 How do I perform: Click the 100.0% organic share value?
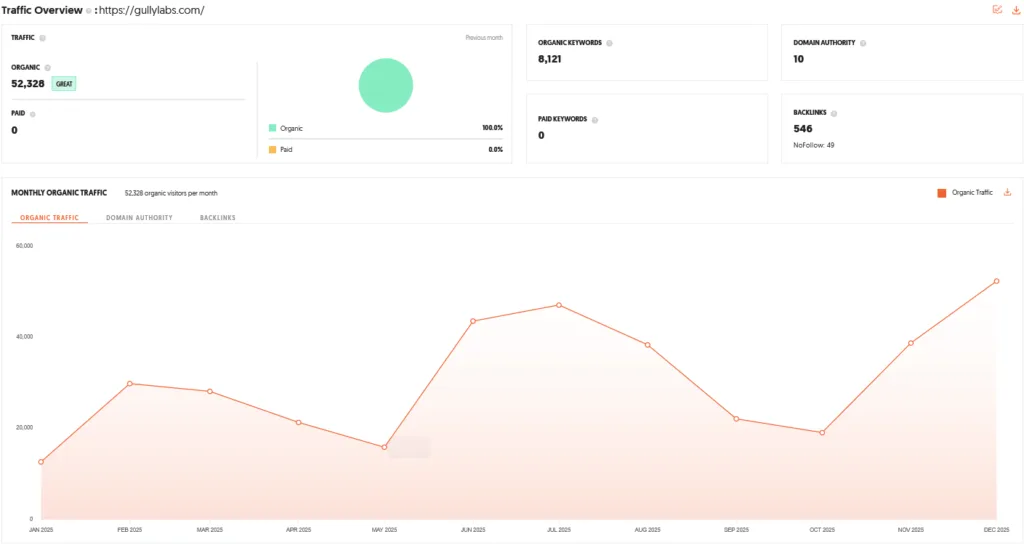(492, 128)
